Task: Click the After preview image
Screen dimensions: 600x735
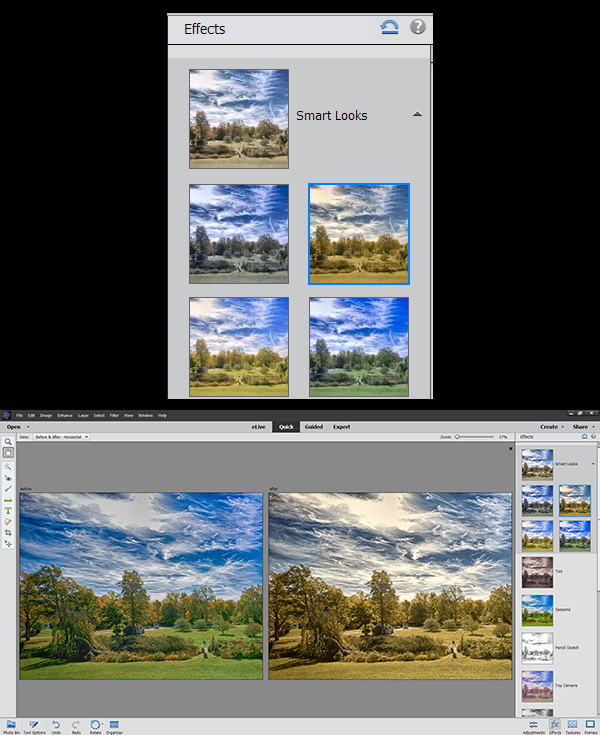Action: [390, 586]
